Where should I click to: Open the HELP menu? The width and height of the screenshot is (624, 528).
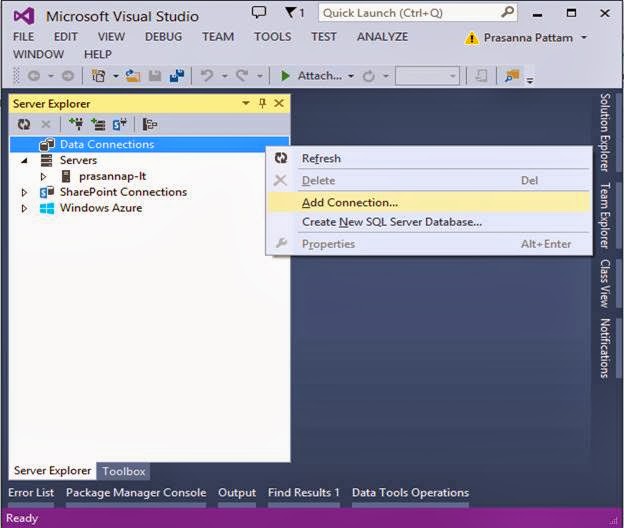tap(98, 54)
